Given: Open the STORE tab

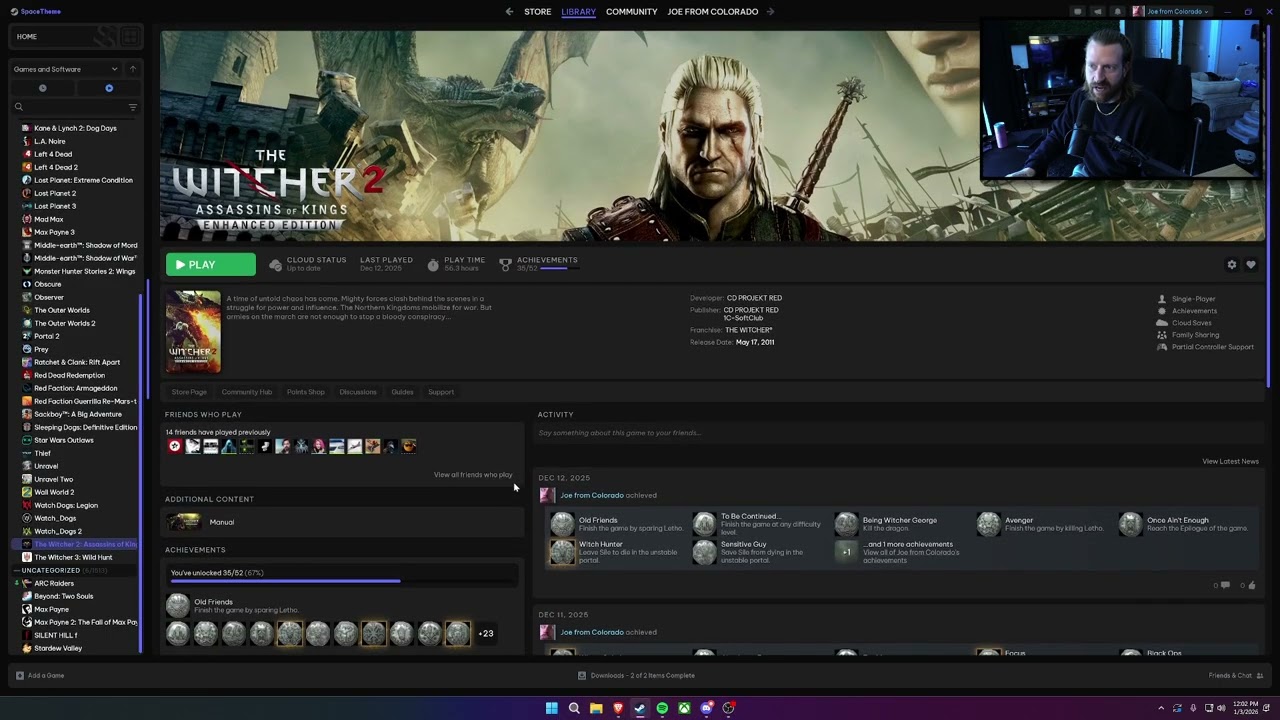Looking at the screenshot, I should click(x=538, y=12).
